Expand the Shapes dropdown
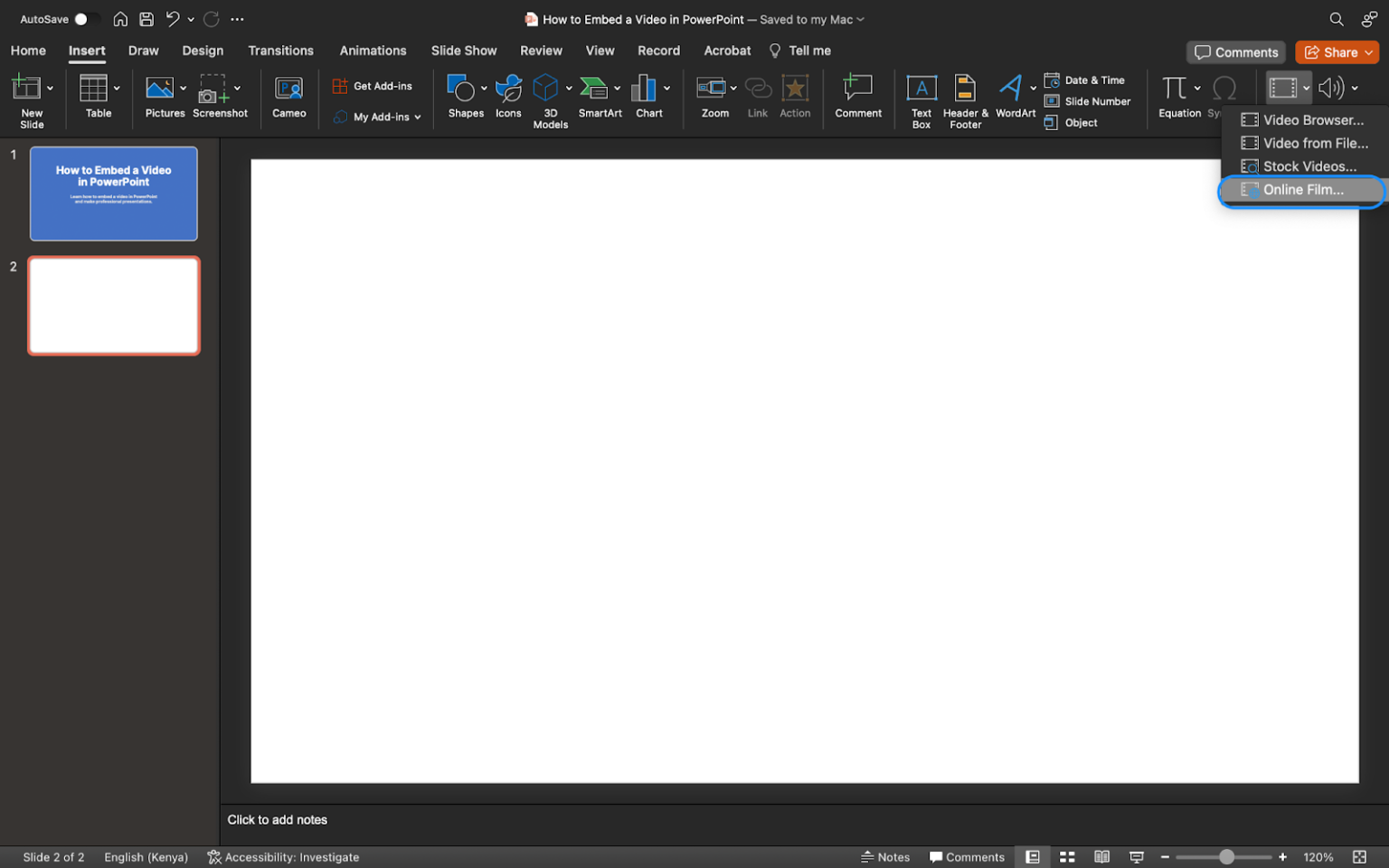This screenshot has width=1389, height=868. click(484, 89)
